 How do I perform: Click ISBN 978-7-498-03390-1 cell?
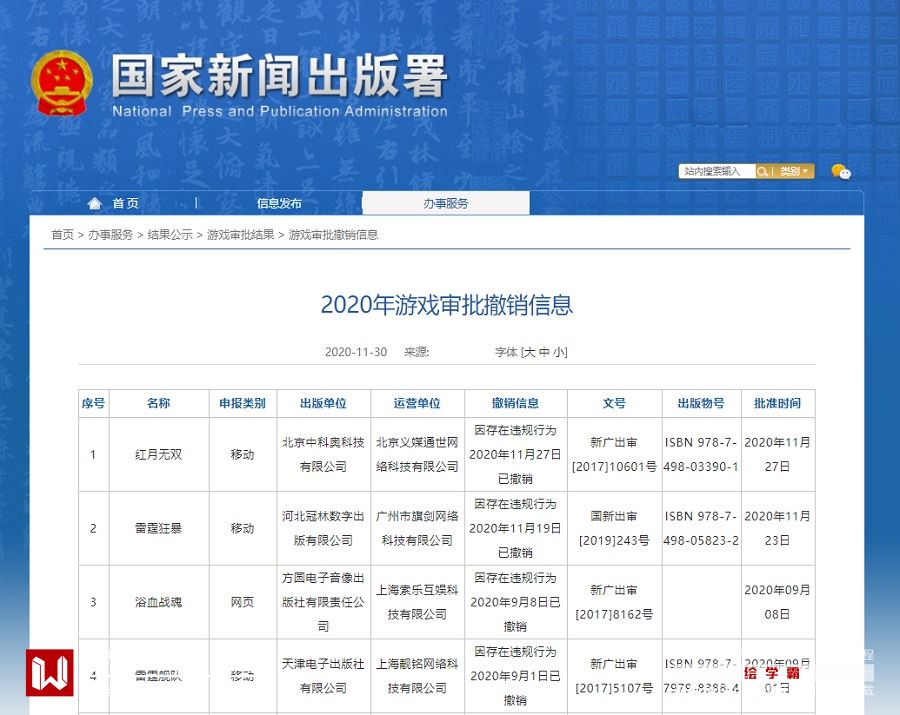tap(701, 454)
